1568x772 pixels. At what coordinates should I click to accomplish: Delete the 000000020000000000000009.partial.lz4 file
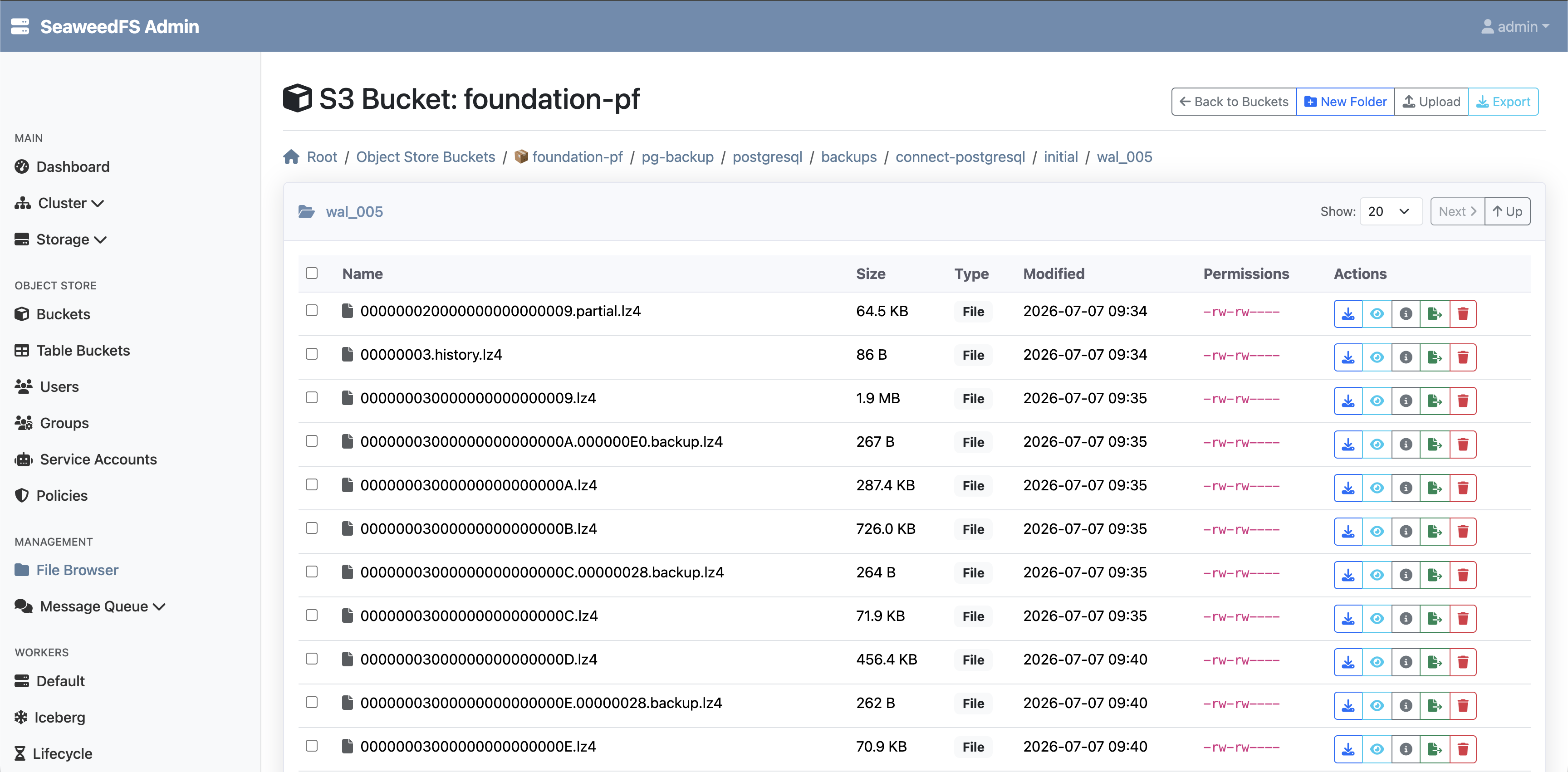[x=1463, y=314]
